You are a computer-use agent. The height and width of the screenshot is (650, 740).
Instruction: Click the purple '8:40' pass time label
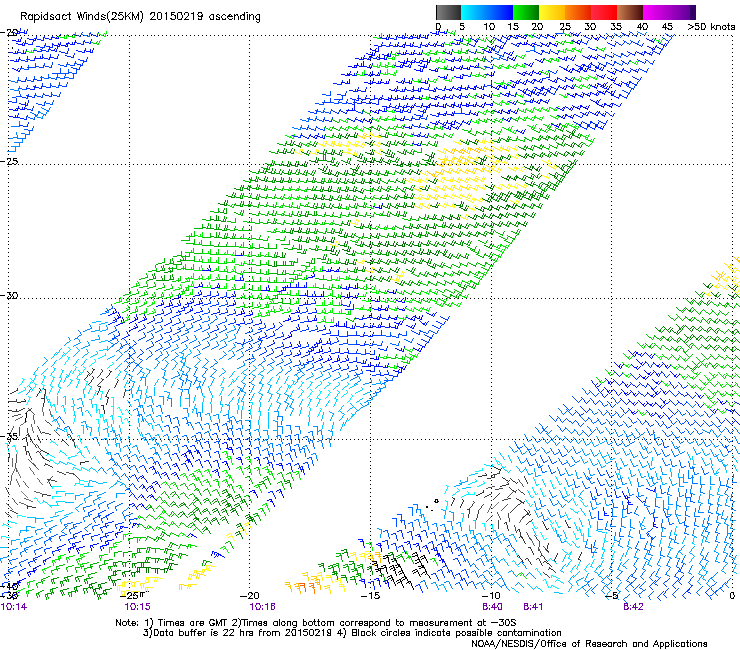pyautogui.click(x=492, y=607)
